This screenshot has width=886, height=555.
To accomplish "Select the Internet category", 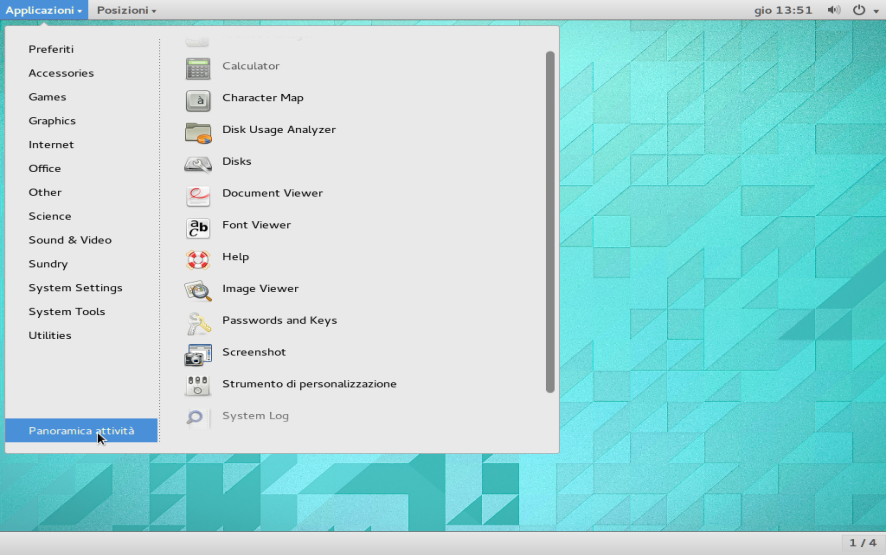I will (51, 145).
